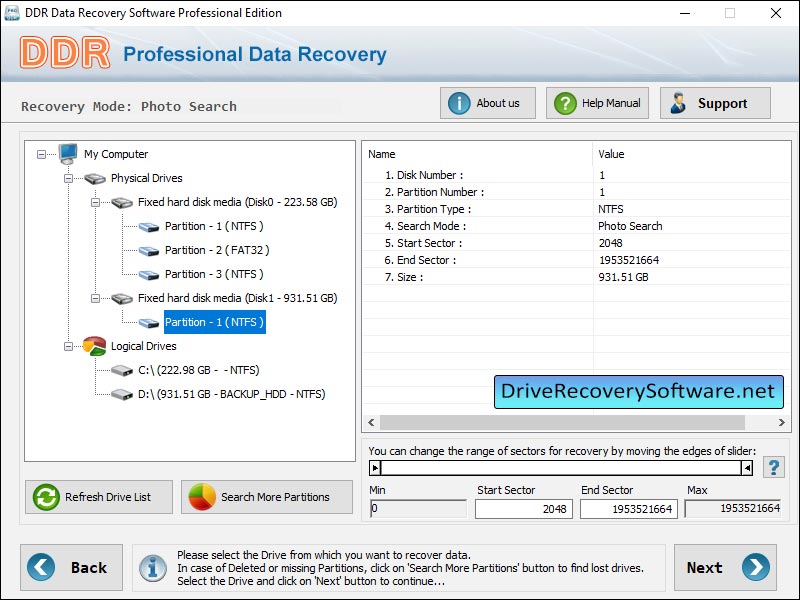
Task: Collapse the Physical Drives node
Action: (x=68, y=178)
